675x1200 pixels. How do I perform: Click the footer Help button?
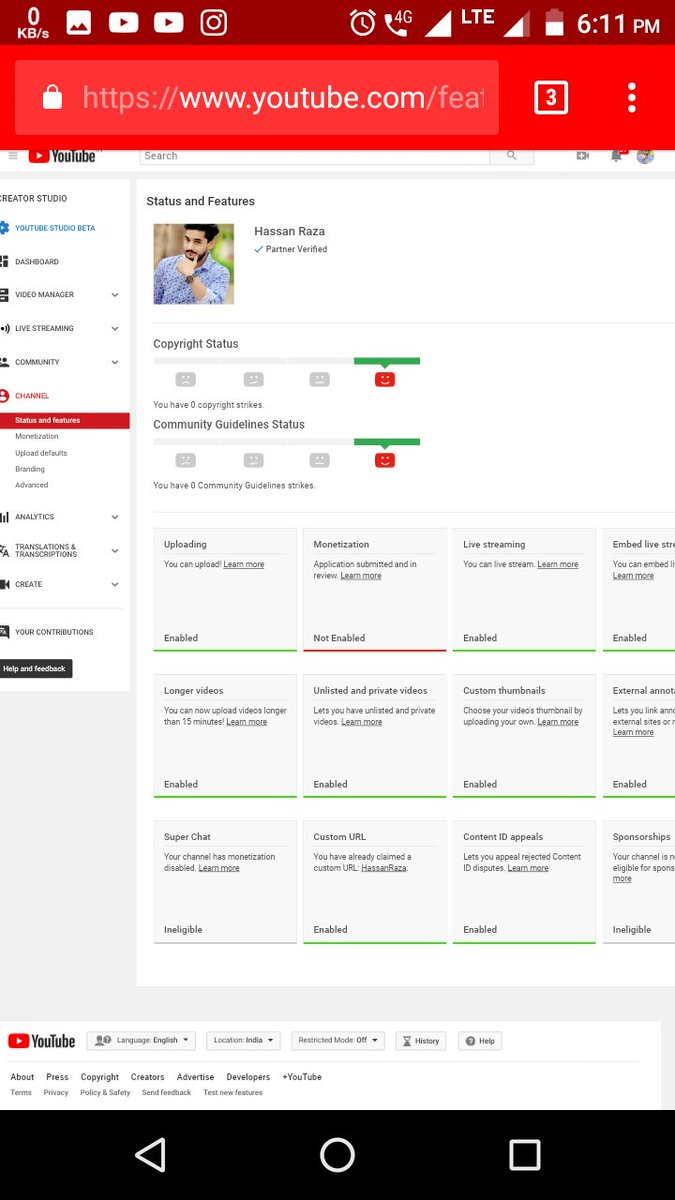[x=480, y=1040]
